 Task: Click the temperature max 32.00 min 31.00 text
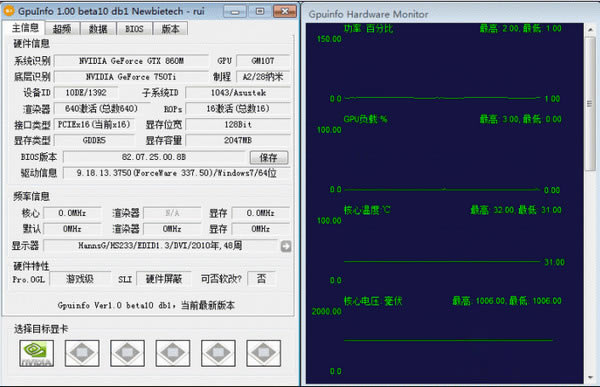(516, 210)
